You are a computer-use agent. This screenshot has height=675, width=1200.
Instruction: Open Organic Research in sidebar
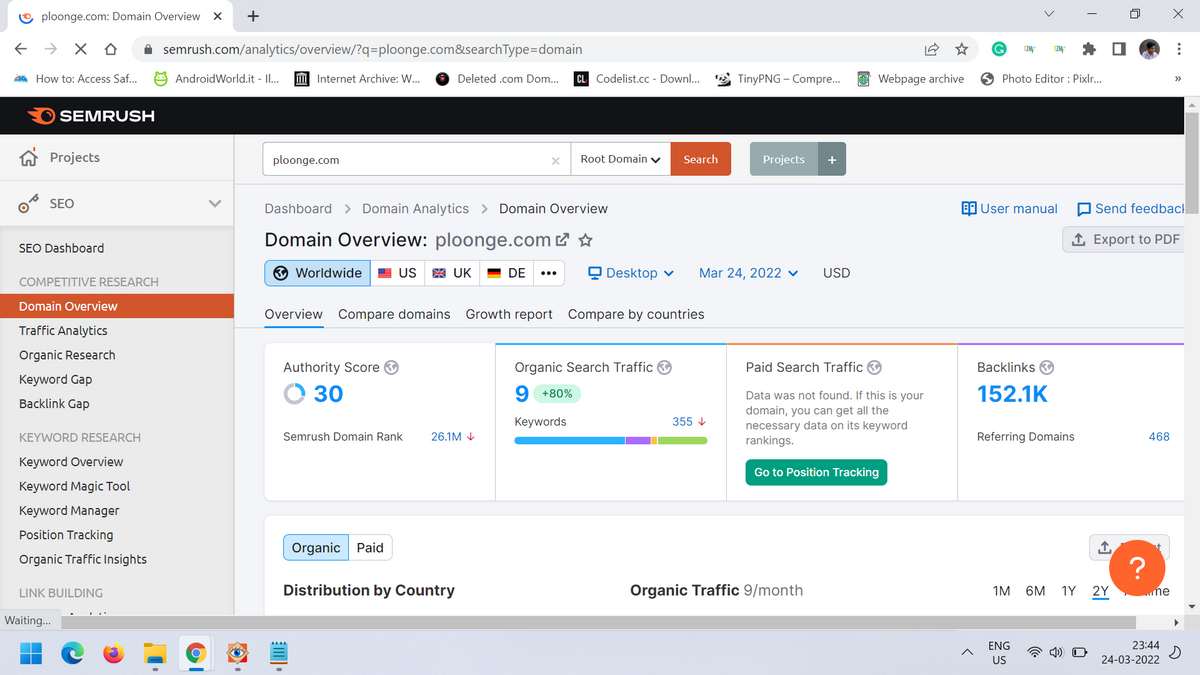pos(67,355)
